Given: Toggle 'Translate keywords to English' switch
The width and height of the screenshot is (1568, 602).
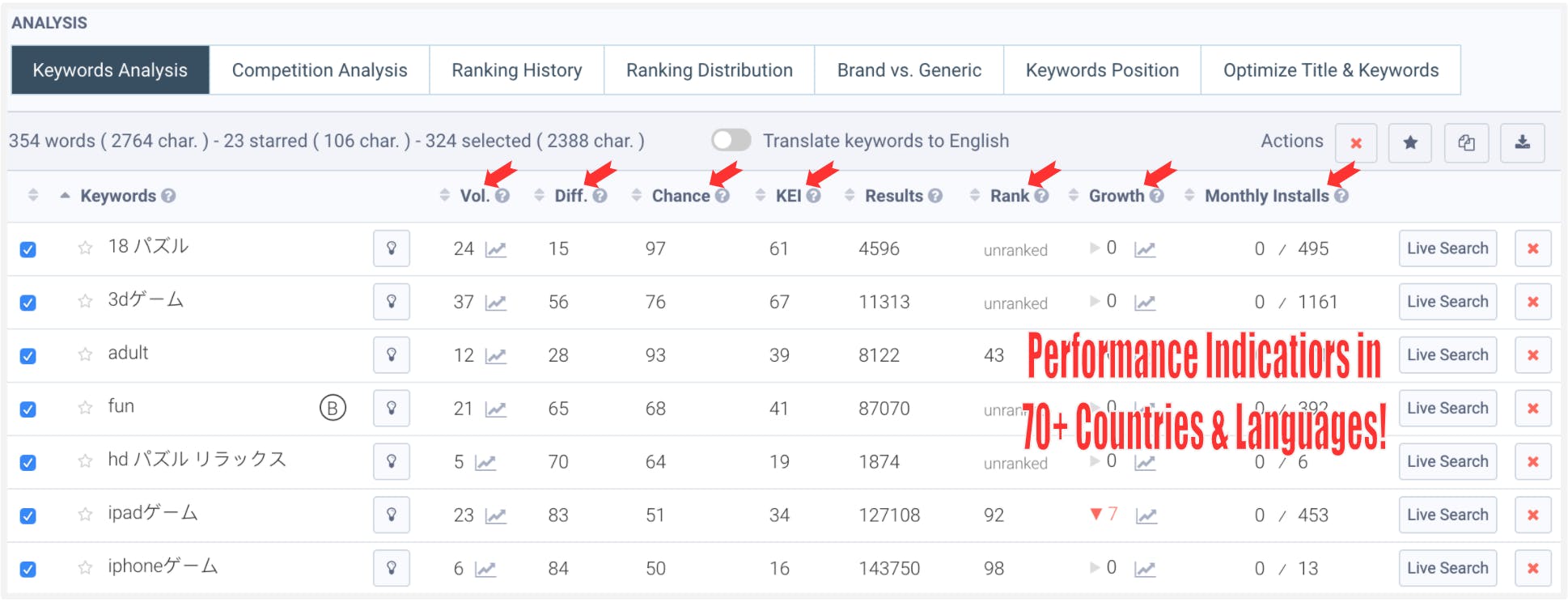Looking at the screenshot, I should pyautogui.click(x=731, y=141).
